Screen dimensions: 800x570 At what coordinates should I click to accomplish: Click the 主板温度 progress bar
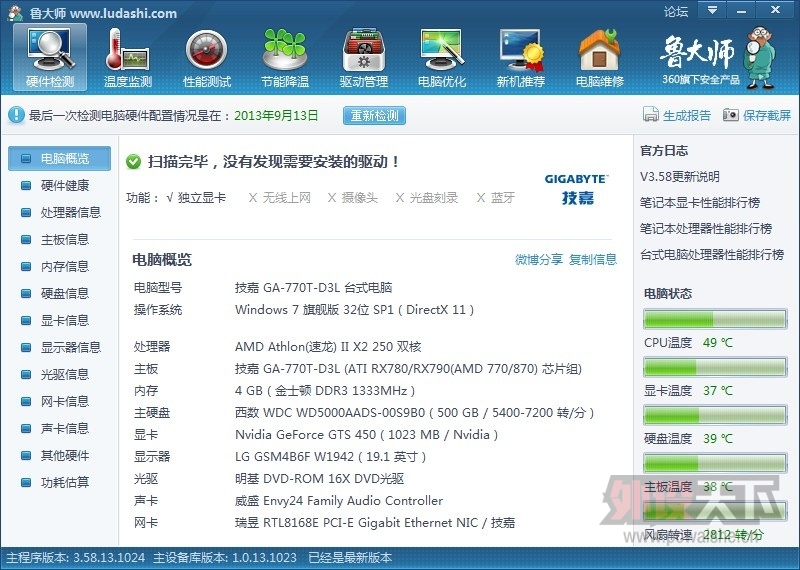715,463
